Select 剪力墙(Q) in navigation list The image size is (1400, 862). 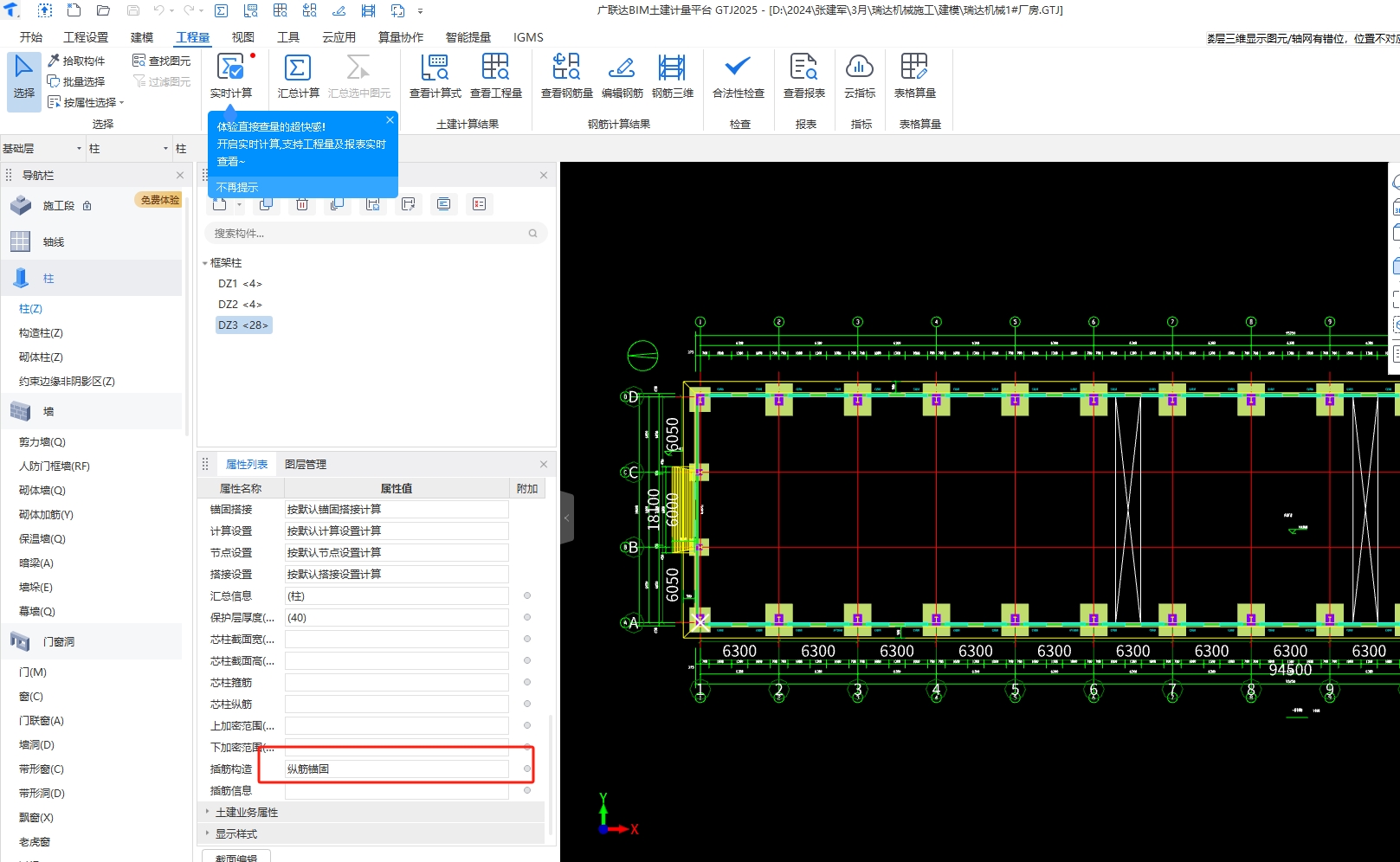[x=42, y=441]
